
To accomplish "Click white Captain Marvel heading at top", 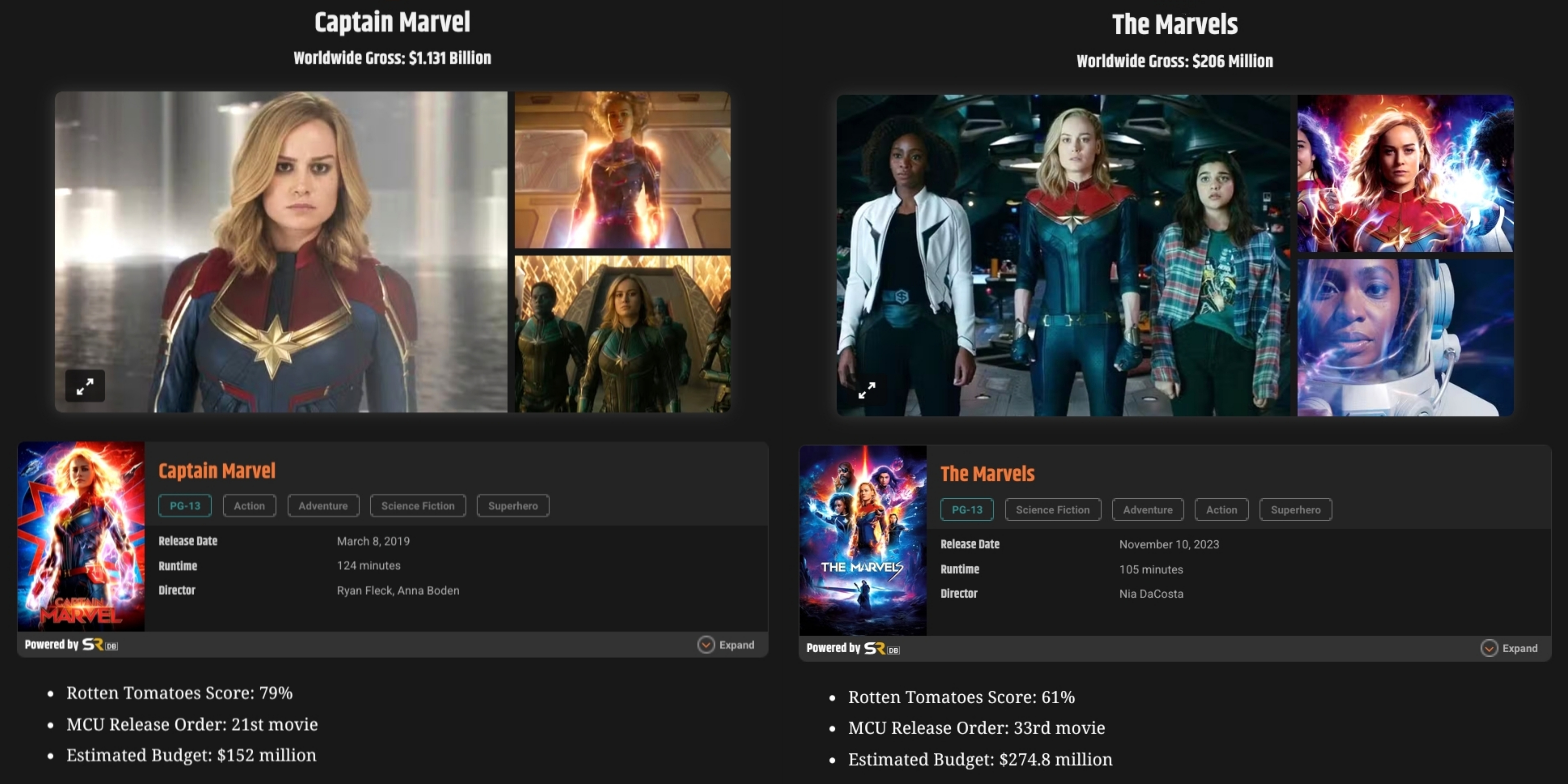I will (x=392, y=22).
